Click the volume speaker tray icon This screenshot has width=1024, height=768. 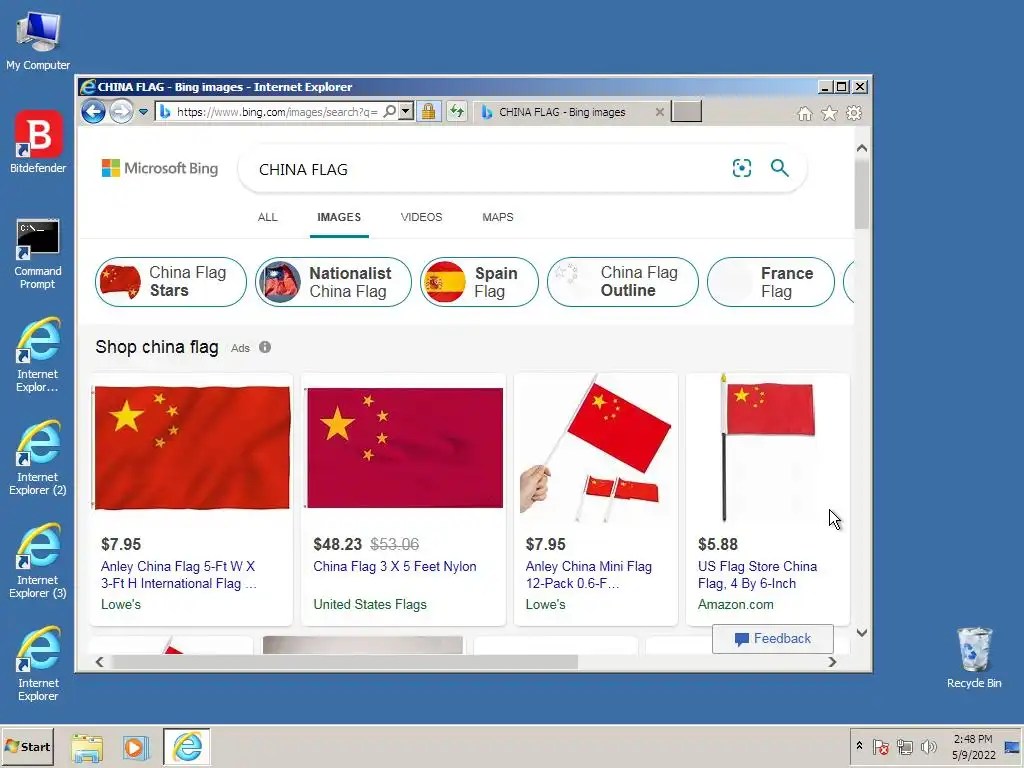point(928,746)
